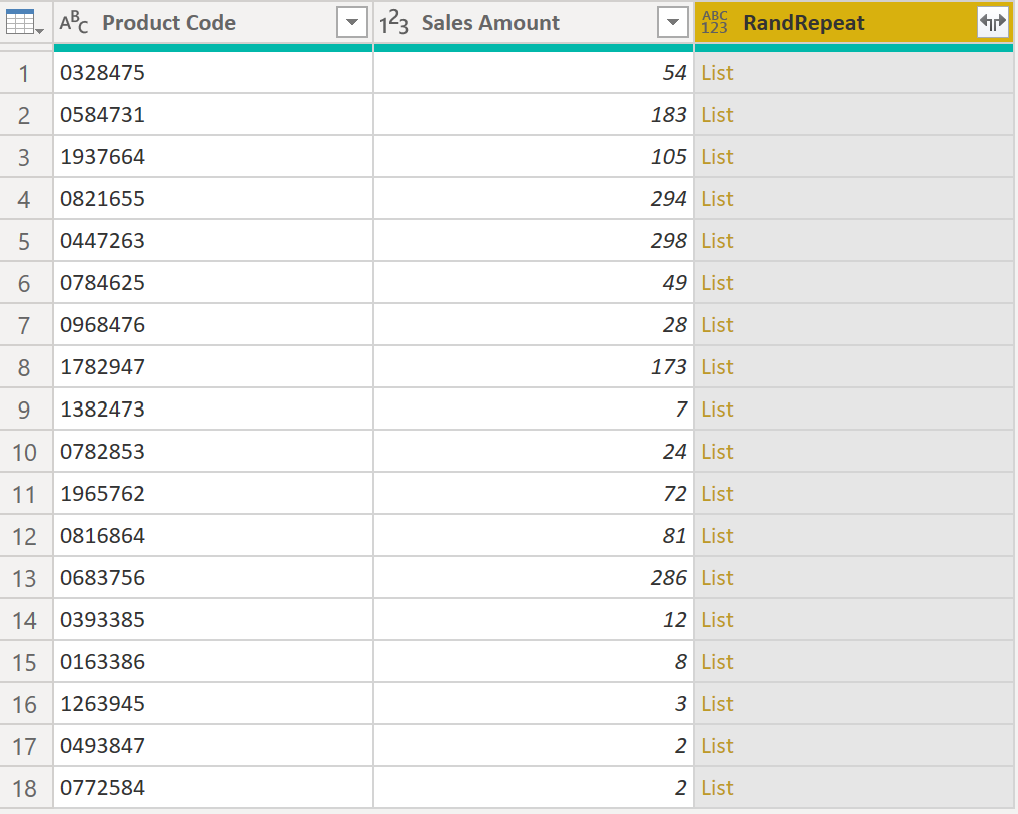Open the List link in row 0816864
The height and width of the screenshot is (814, 1018).
pos(717,536)
